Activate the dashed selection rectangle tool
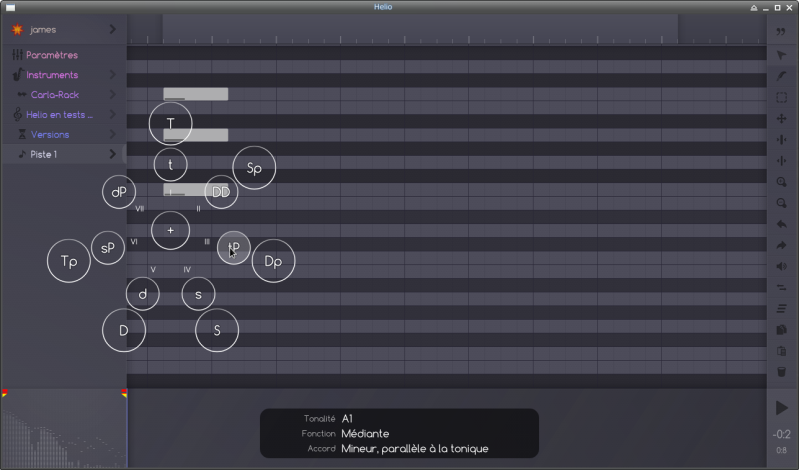Image resolution: width=799 pixels, height=470 pixels. click(781, 97)
